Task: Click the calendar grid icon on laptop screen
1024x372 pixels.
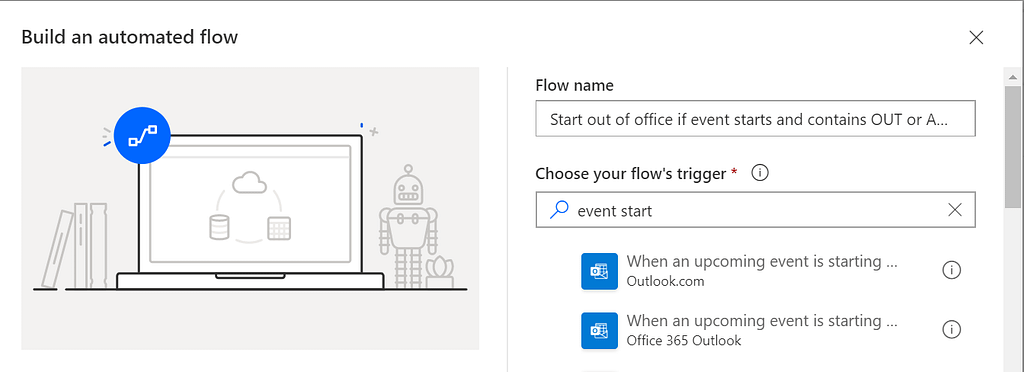Action: coord(279,228)
